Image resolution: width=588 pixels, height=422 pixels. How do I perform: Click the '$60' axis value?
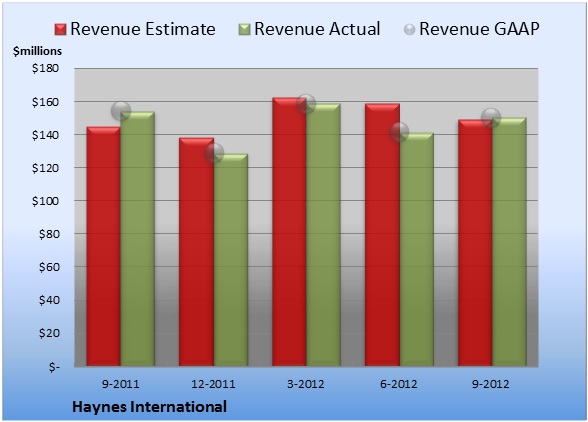49,267
